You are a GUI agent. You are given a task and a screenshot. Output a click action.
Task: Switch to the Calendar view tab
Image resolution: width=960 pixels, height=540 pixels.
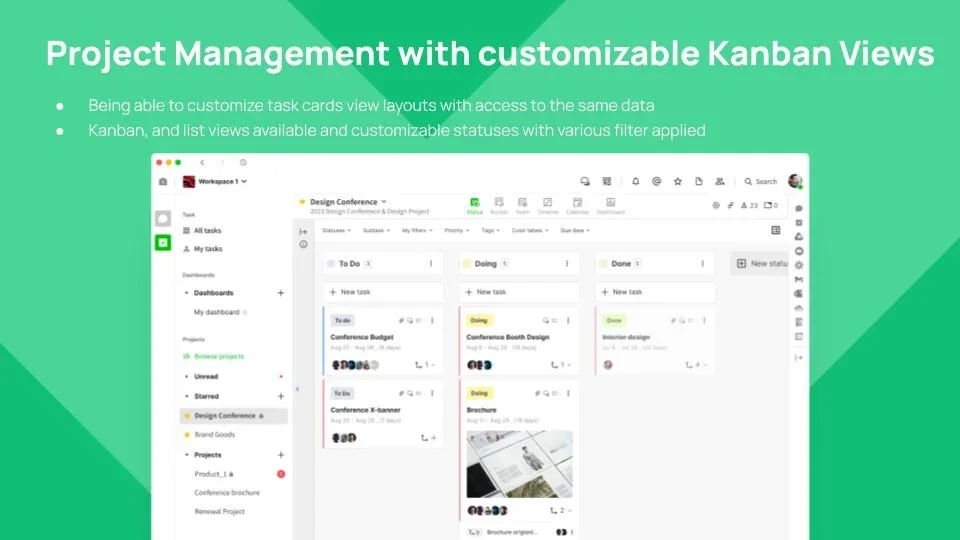(577, 206)
